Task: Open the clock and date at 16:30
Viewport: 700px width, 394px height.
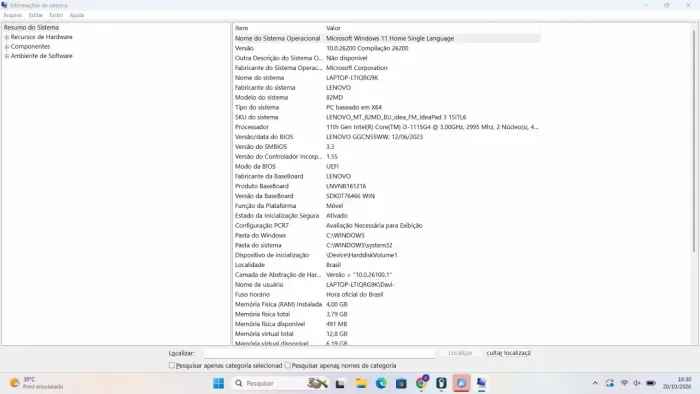Action: 677,383
